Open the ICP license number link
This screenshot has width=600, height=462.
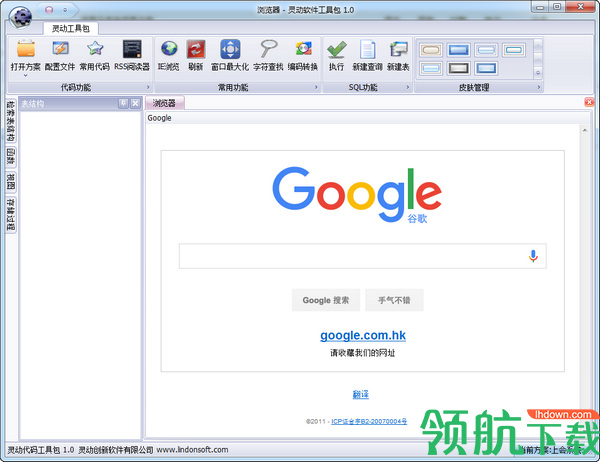coord(369,421)
